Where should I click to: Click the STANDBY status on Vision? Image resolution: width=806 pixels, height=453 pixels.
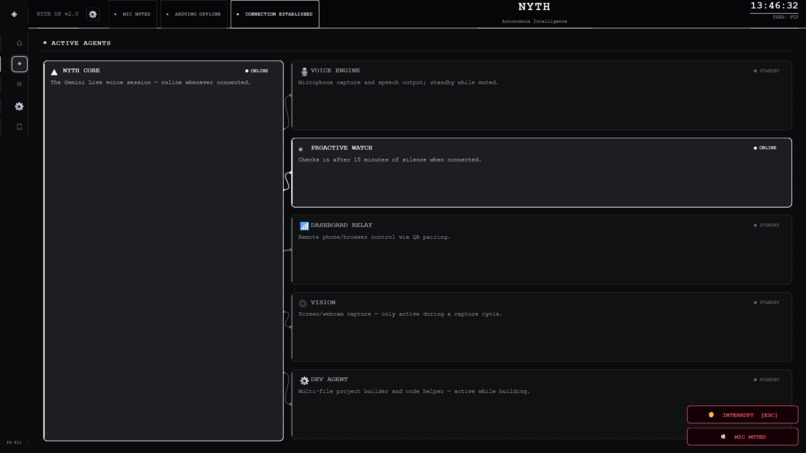766,302
